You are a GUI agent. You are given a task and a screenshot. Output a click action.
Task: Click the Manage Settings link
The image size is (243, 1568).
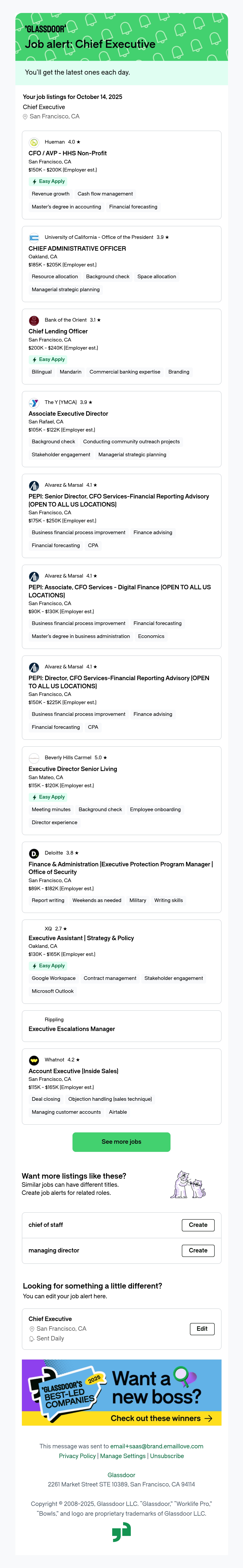pyautogui.click(x=123, y=1456)
